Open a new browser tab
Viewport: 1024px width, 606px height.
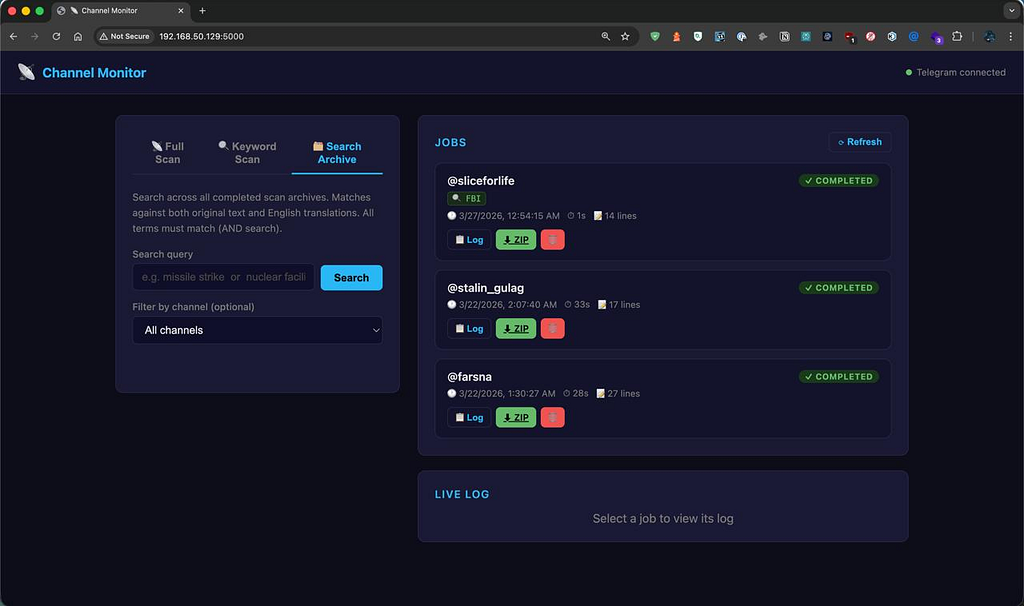(x=202, y=10)
